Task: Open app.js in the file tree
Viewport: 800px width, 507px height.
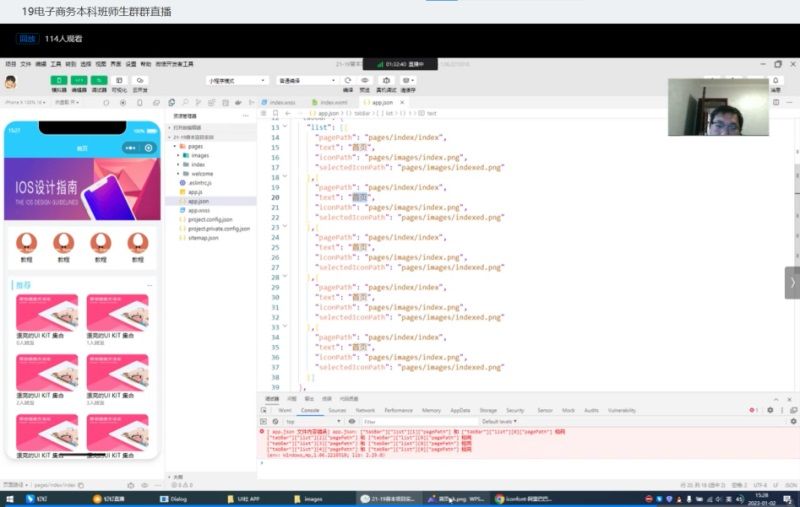Action: tap(195, 192)
